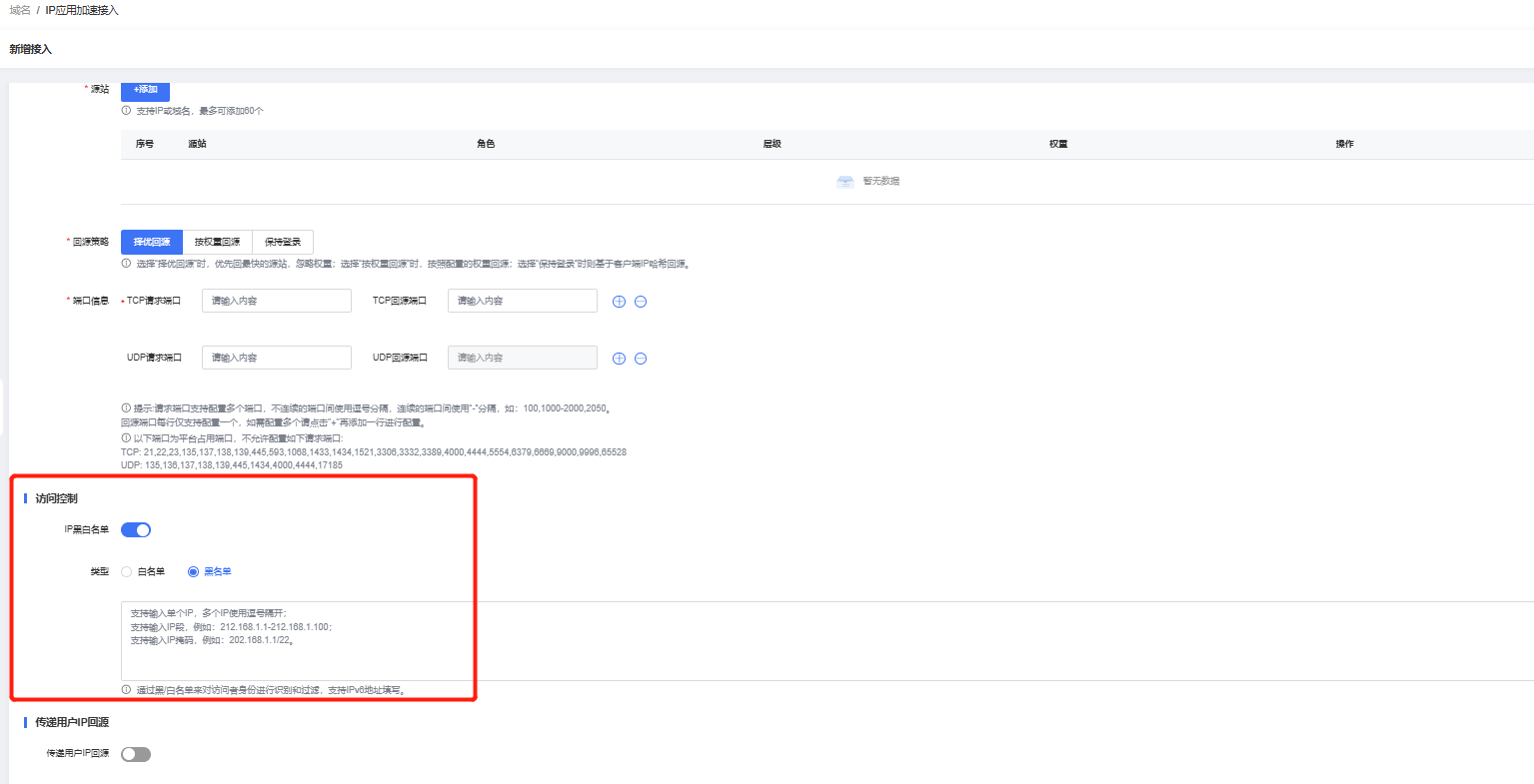Click the info icon beside 支持IP或域名 hint

point(126,111)
